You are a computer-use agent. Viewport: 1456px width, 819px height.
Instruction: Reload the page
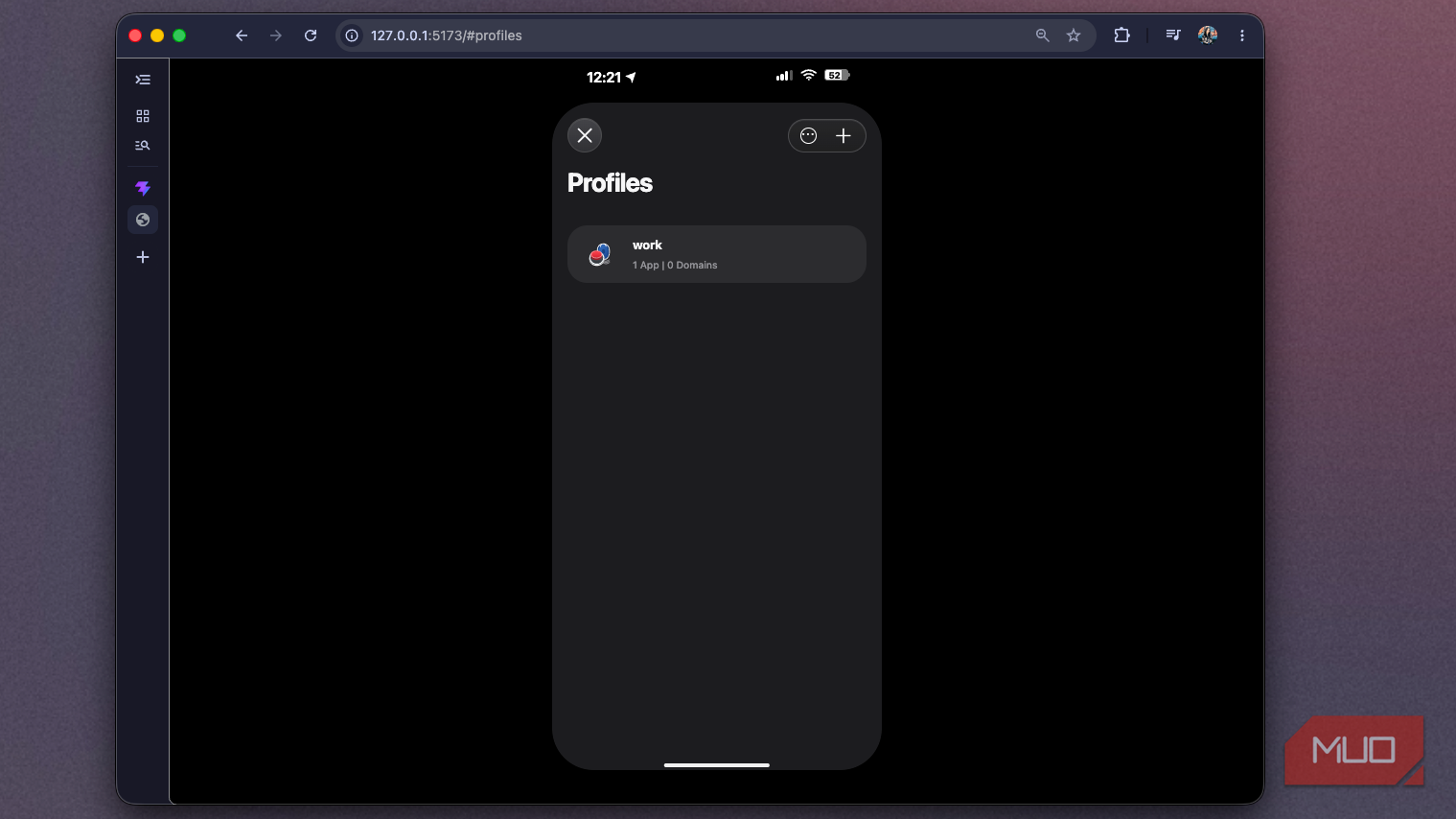pyautogui.click(x=311, y=35)
